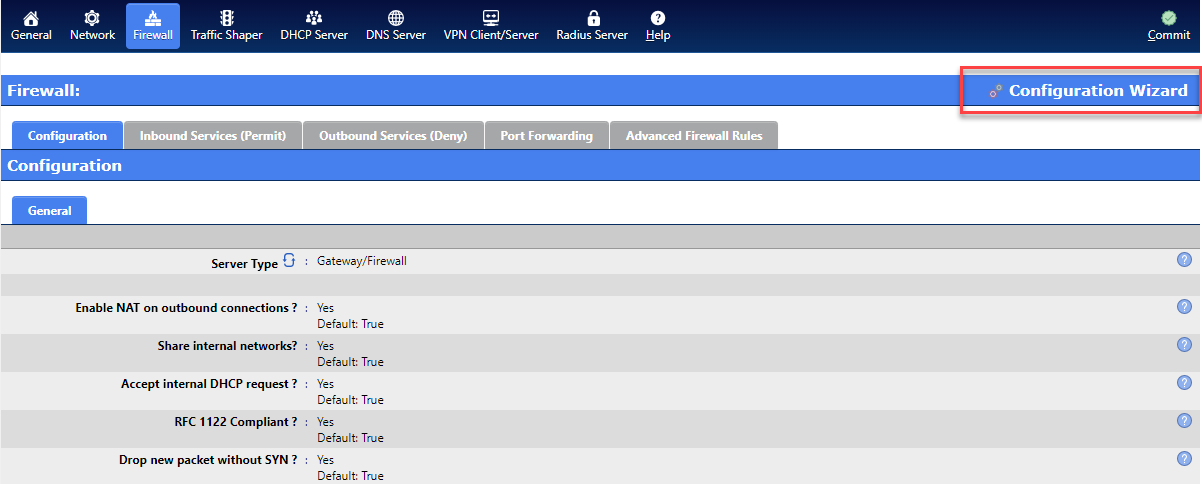
Task: Click the Server Type refresh icon
Action: point(289,261)
